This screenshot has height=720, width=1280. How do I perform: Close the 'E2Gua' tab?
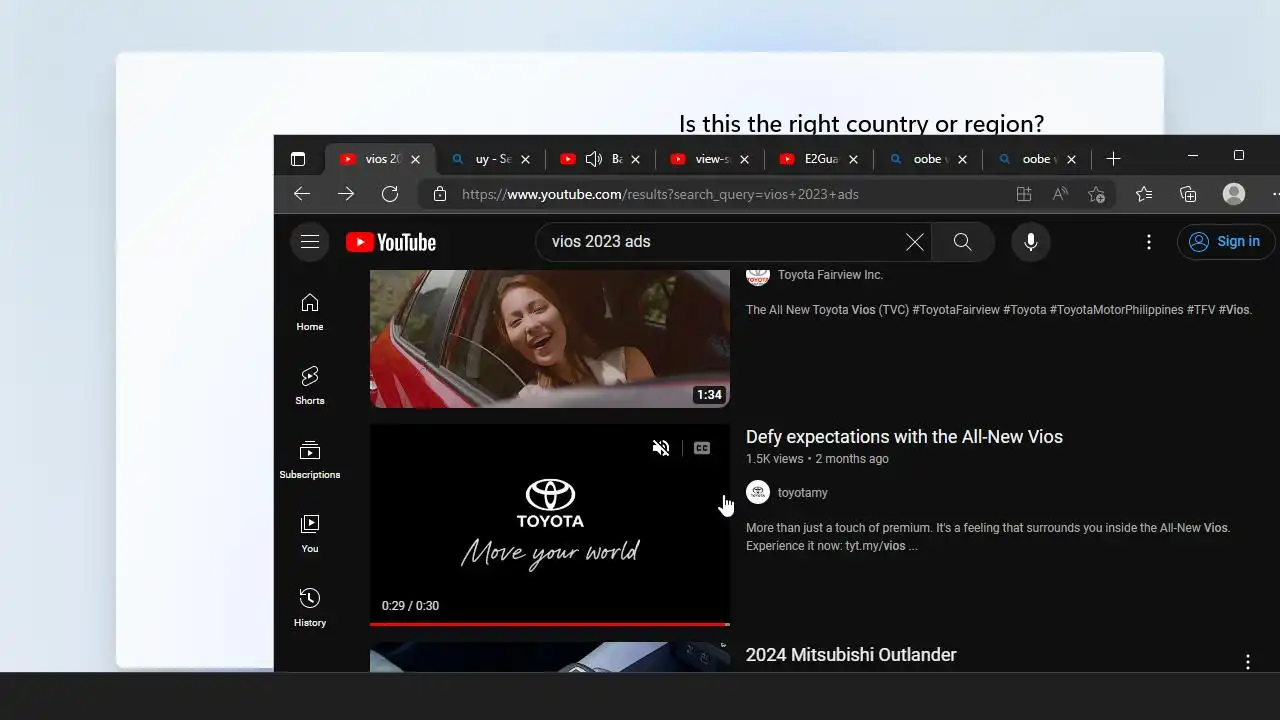[853, 159]
